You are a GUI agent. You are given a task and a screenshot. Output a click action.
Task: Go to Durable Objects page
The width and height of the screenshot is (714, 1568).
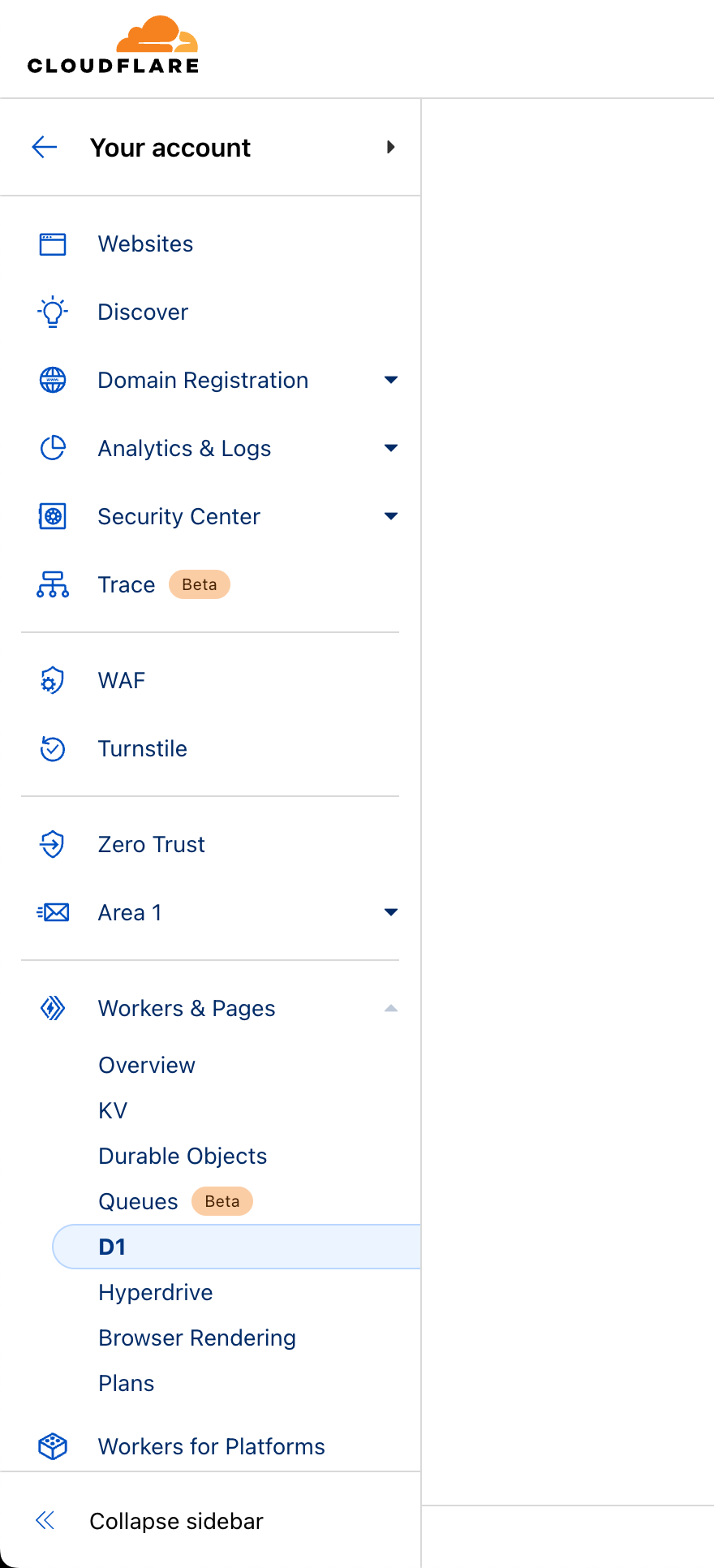click(x=183, y=1156)
